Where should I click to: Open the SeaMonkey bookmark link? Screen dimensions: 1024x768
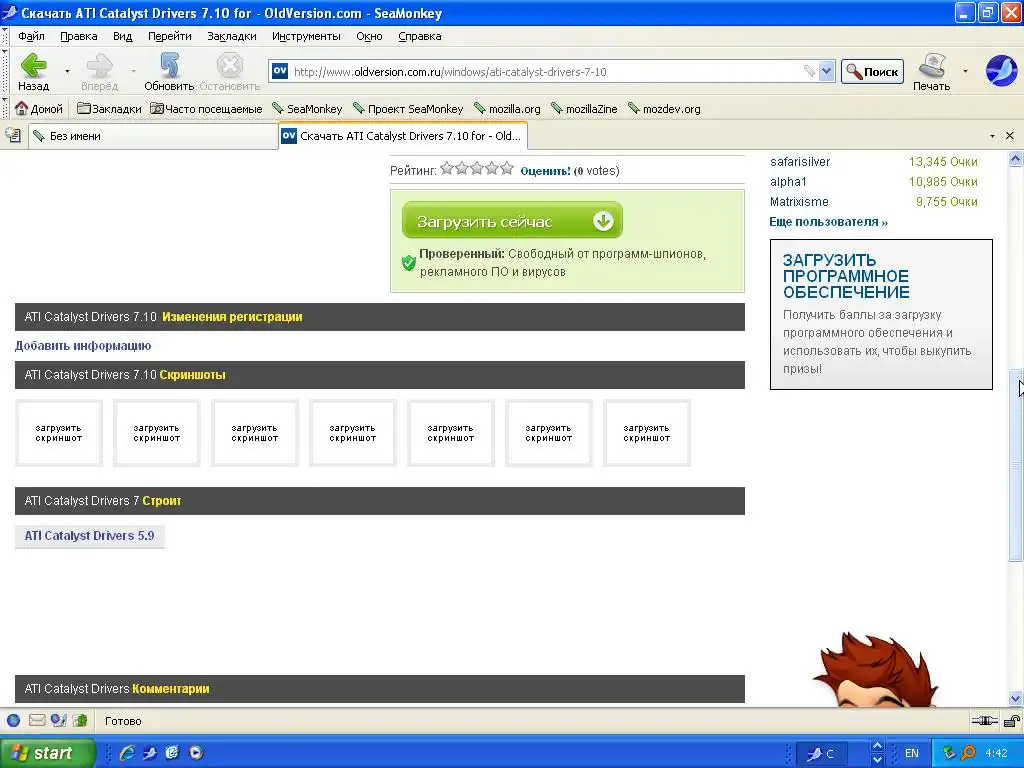pyautogui.click(x=307, y=108)
